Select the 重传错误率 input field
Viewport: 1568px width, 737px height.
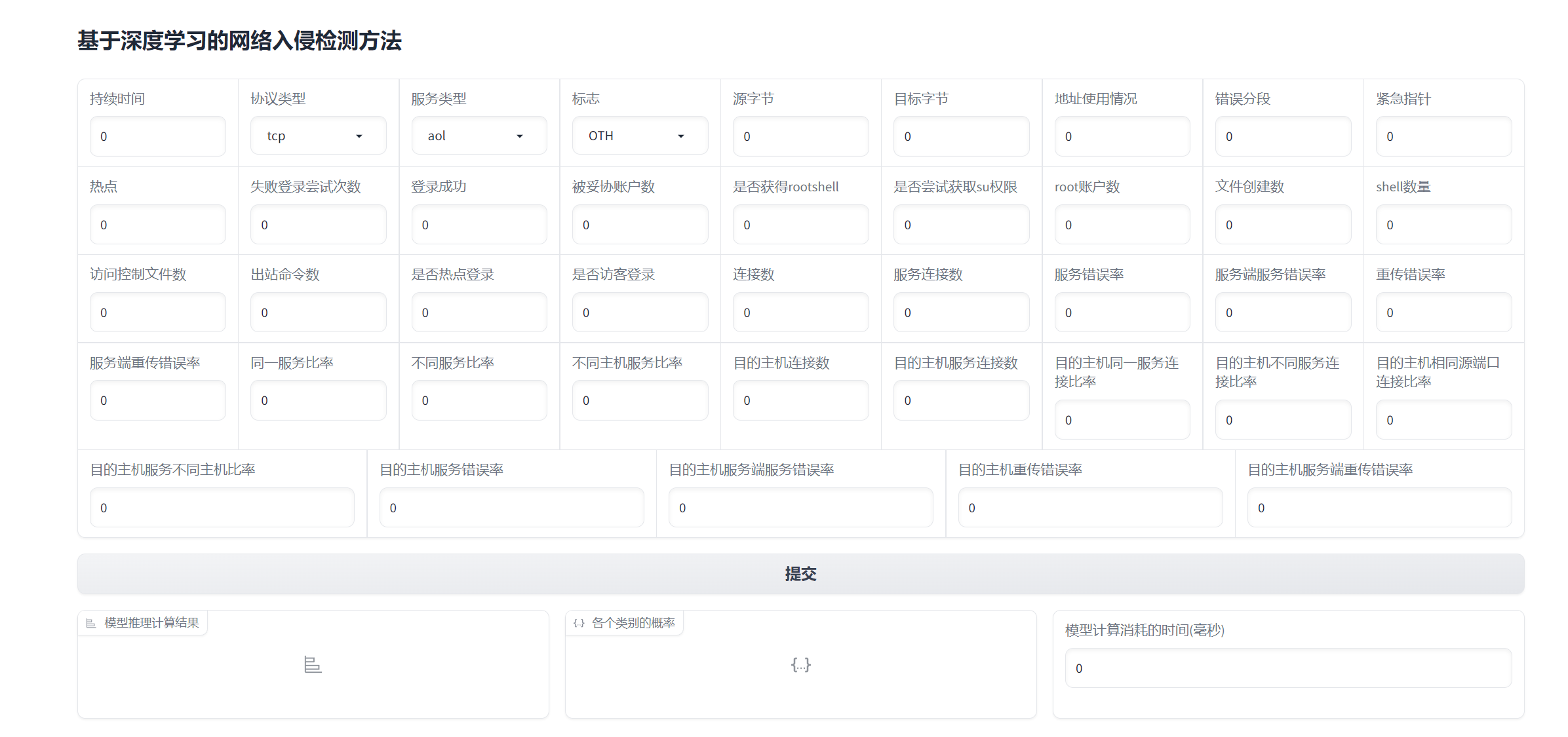1444,312
